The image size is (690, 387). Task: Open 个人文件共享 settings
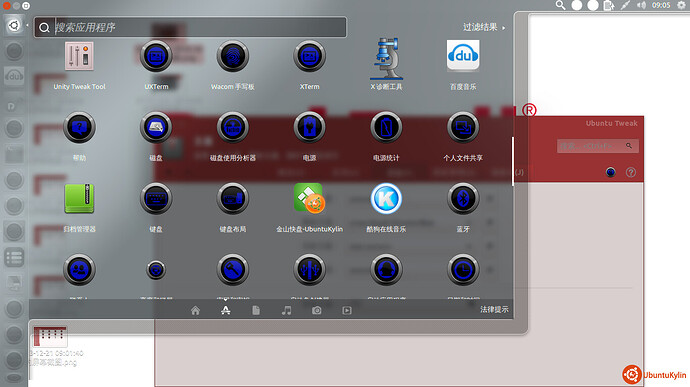pos(463,128)
